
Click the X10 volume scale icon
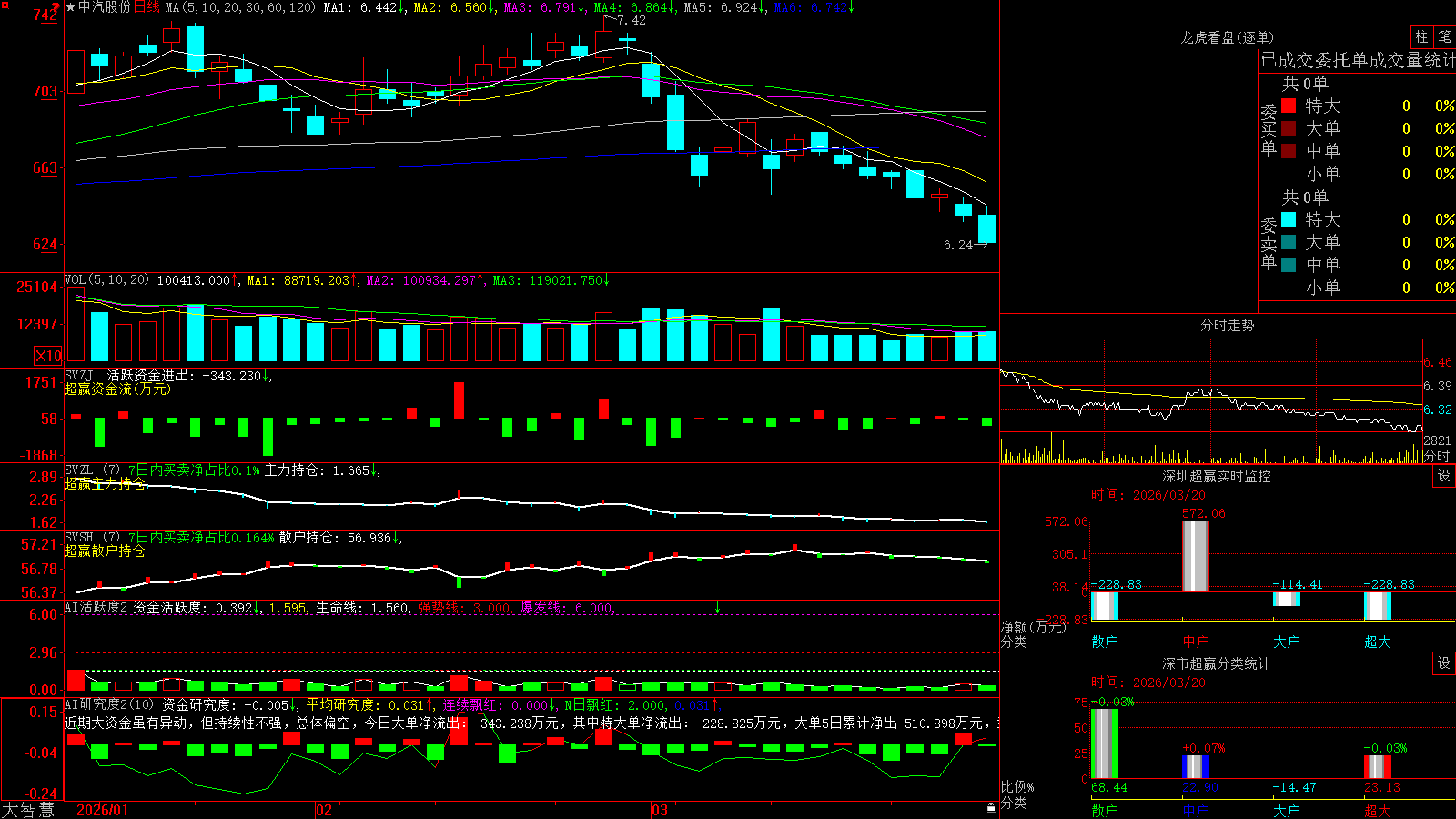click(47, 356)
